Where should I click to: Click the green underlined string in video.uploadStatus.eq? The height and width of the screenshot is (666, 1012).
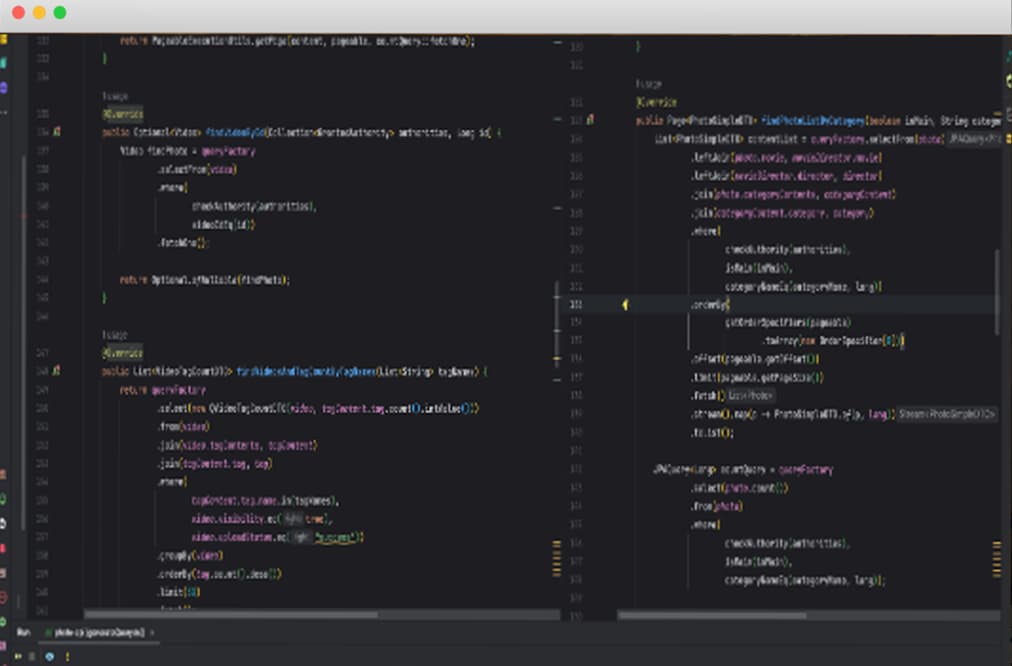[x=335, y=538]
